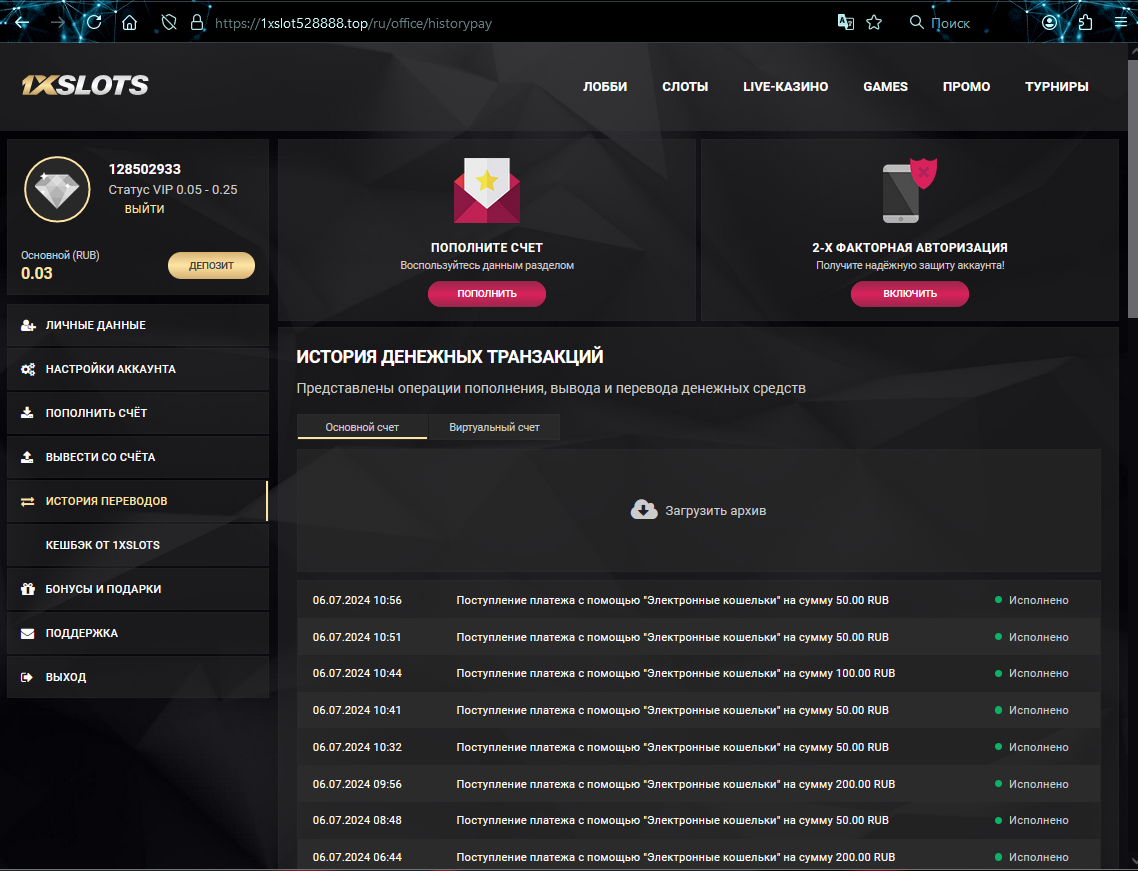1138x871 pixels.
Task: Click the Поиск search field
Action: click(950, 23)
